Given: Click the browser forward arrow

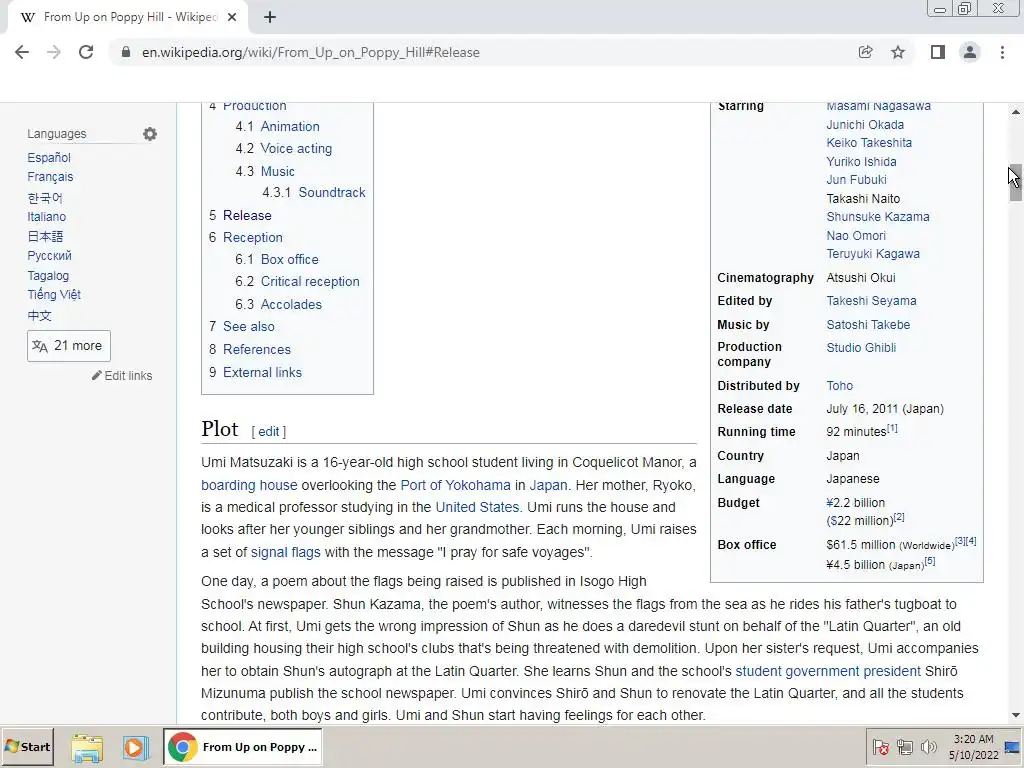Looking at the screenshot, I should [54, 52].
